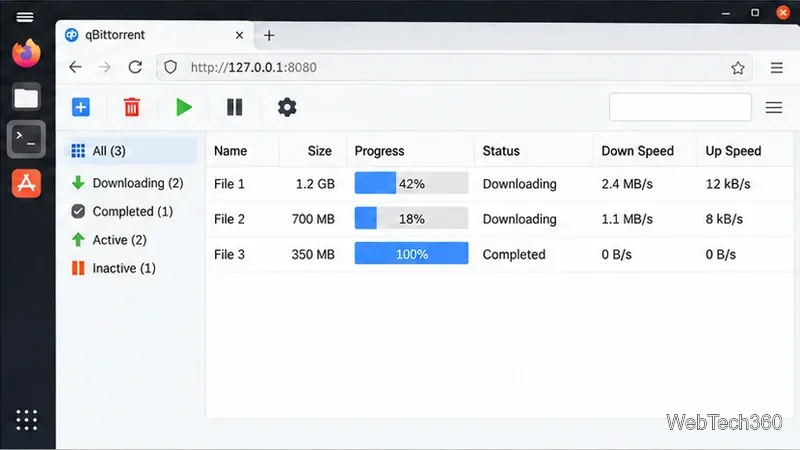This screenshot has width=800, height=450.
Task: Sort by the Name column header
Action: (231, 151)
